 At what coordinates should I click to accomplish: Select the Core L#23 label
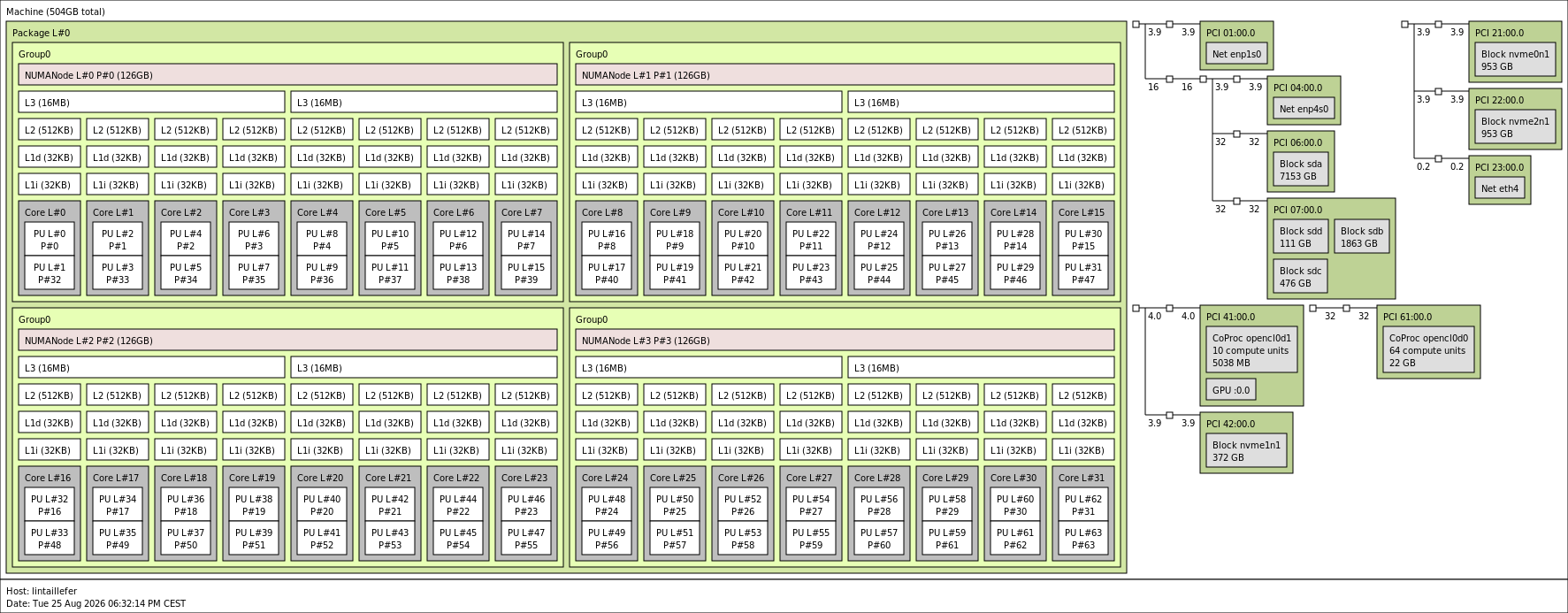click(x=524, y=478)
